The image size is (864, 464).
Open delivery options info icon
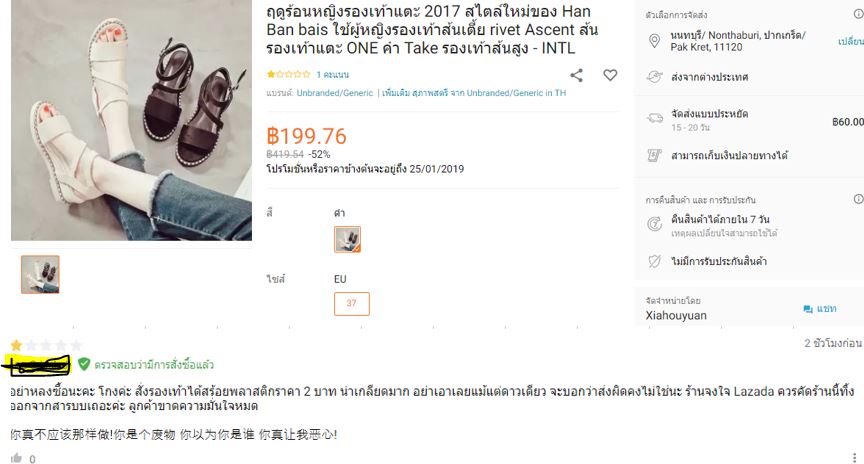click(858, 14)
